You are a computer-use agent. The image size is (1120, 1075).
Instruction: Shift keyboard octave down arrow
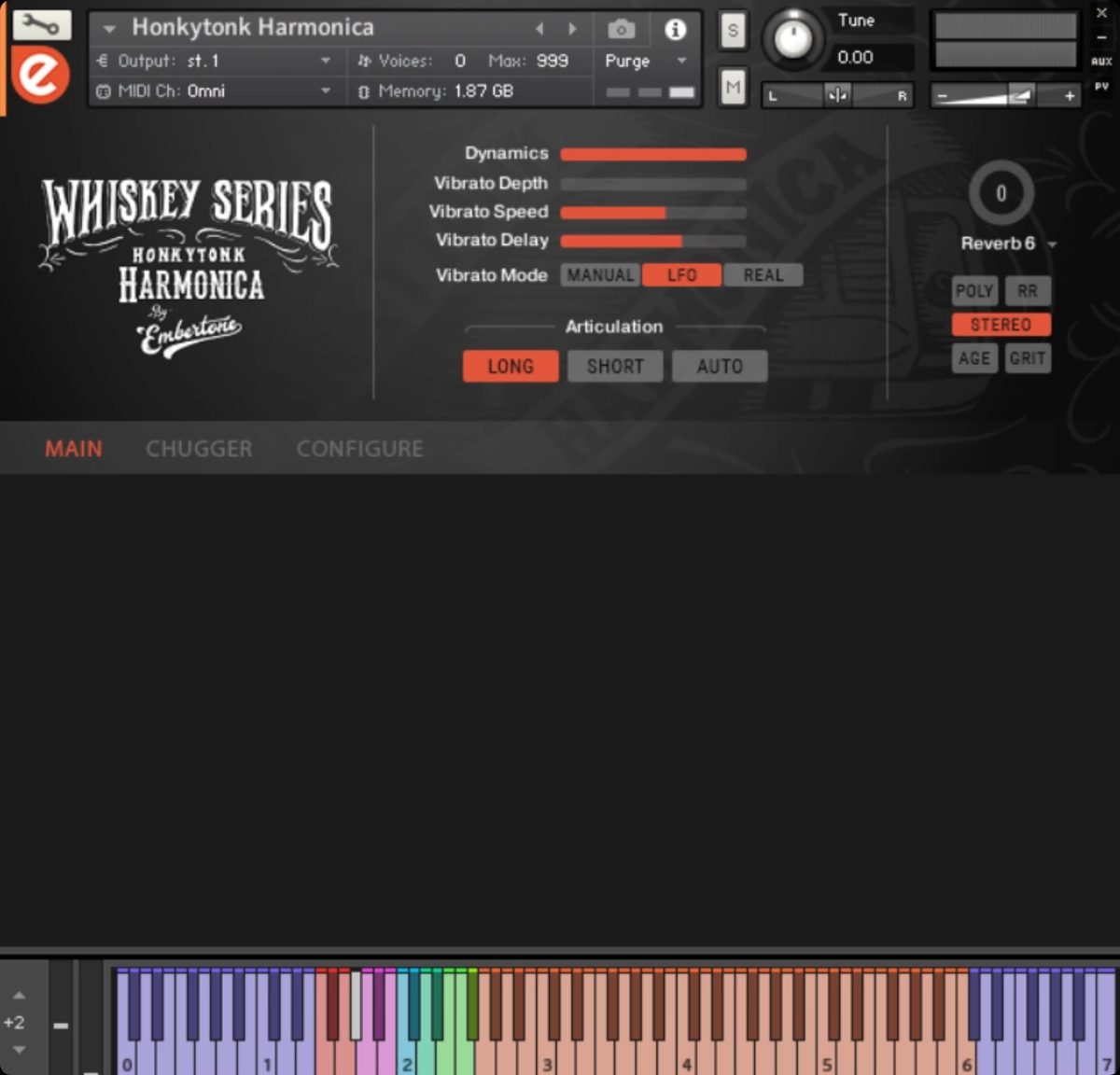click(19, 1050)
